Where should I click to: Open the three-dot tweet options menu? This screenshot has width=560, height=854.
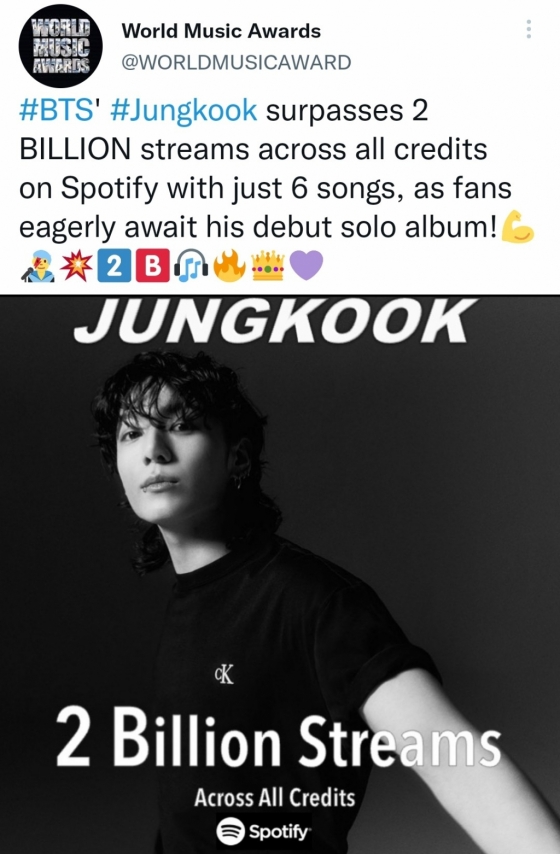[x=528, y=29]
